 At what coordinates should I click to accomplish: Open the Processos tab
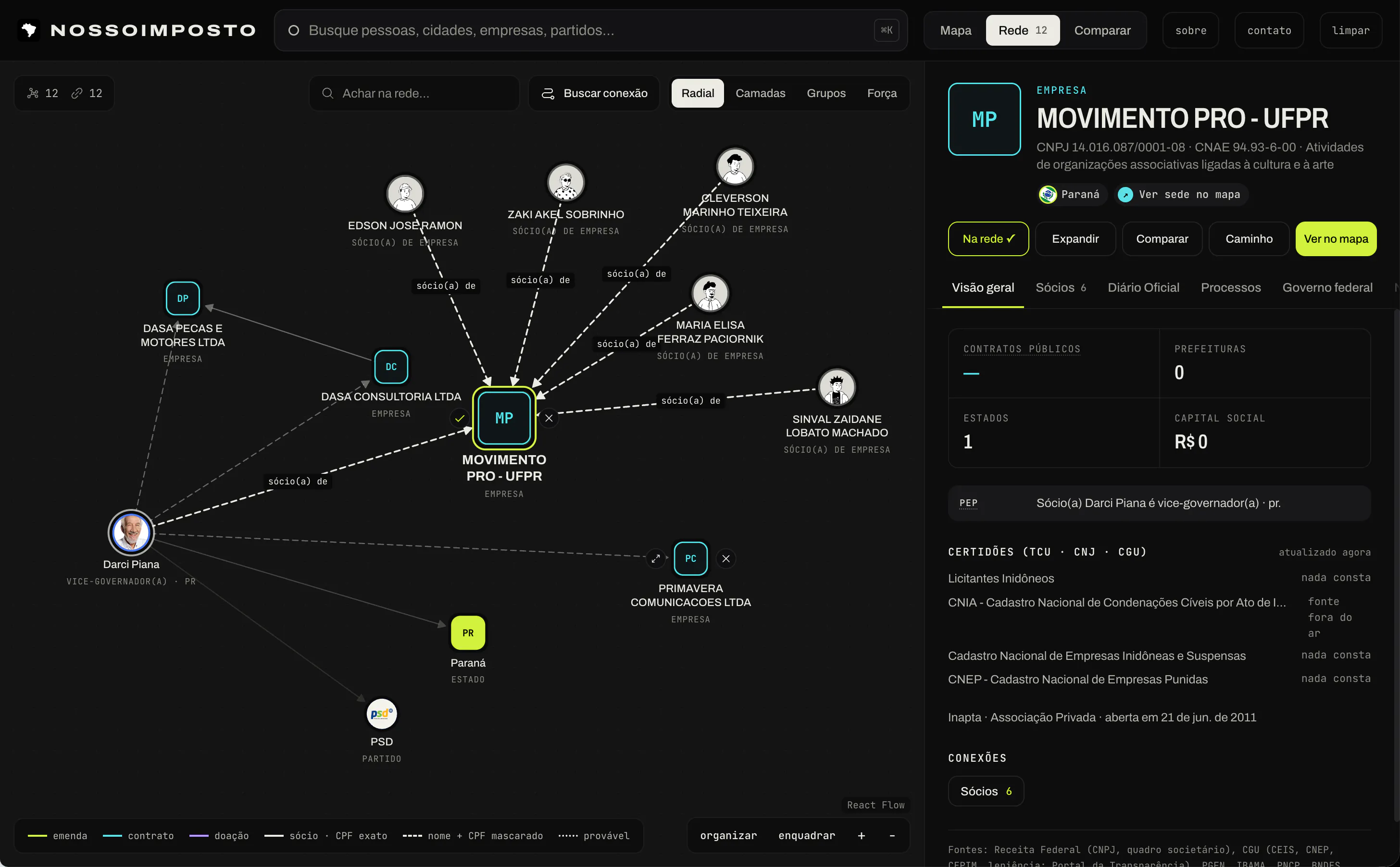(x=1231, y=287)
